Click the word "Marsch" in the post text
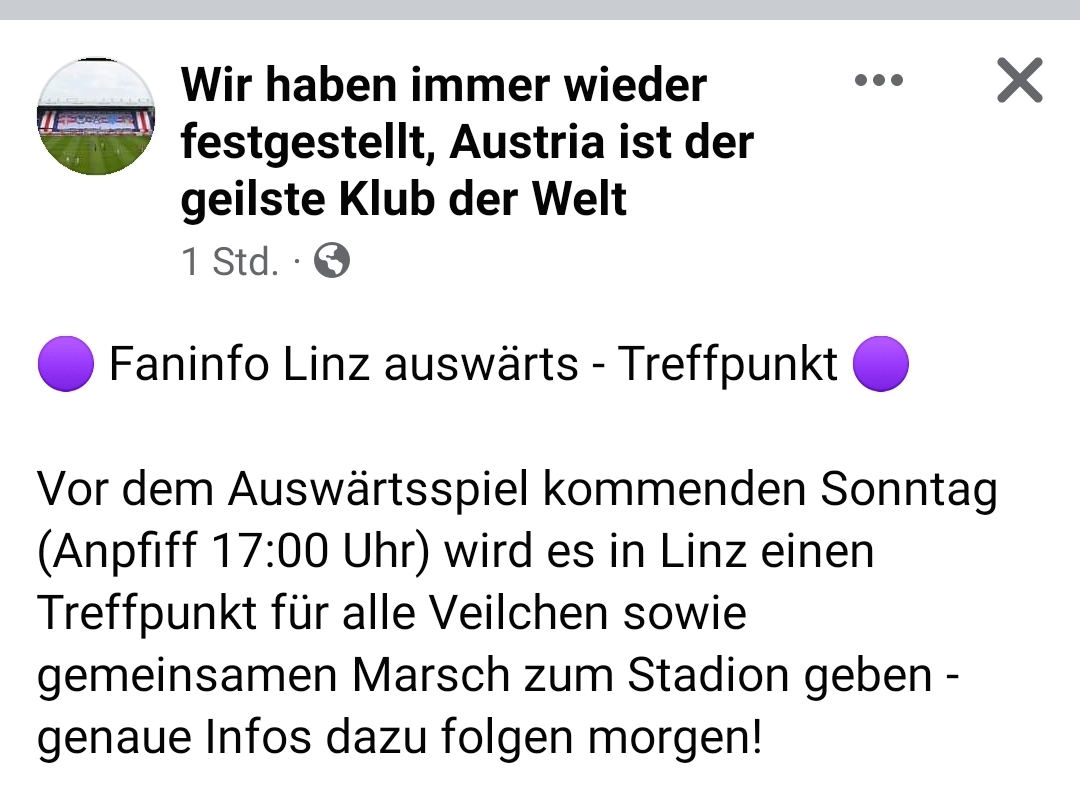This screenshot has width=1080, height=790. (x=430, y=675)
